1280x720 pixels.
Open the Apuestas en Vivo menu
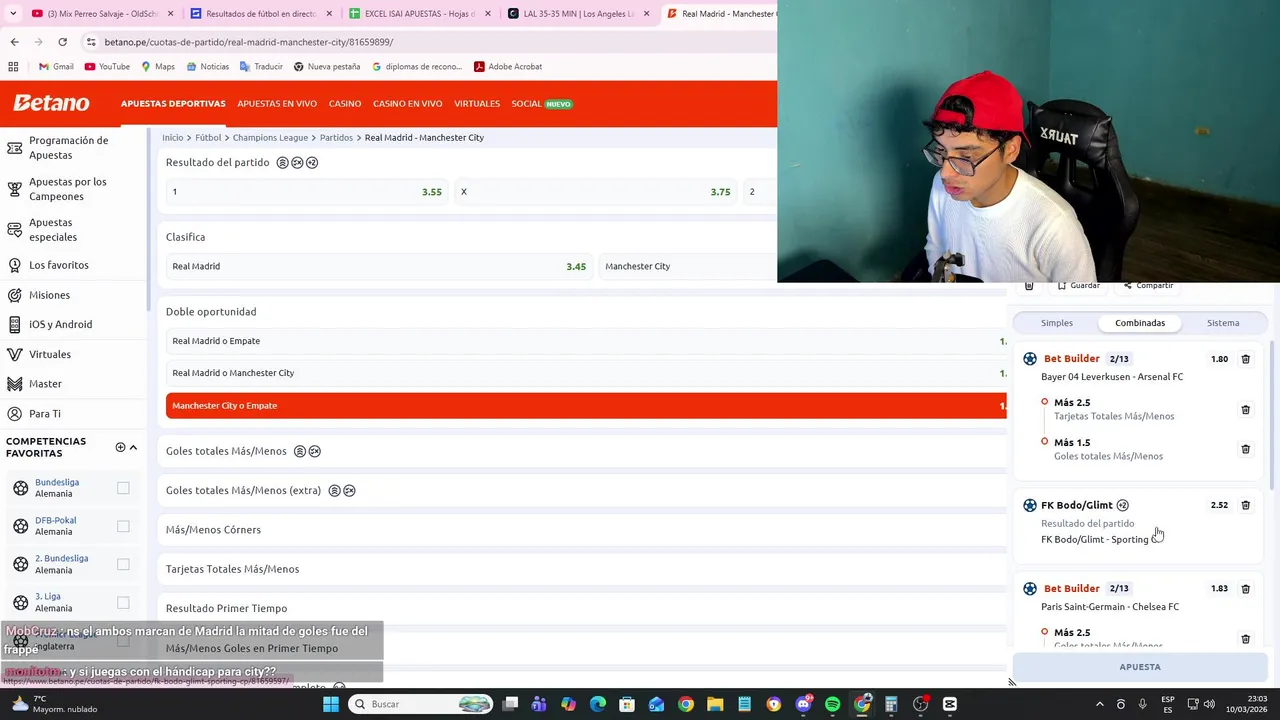point(277,104)
